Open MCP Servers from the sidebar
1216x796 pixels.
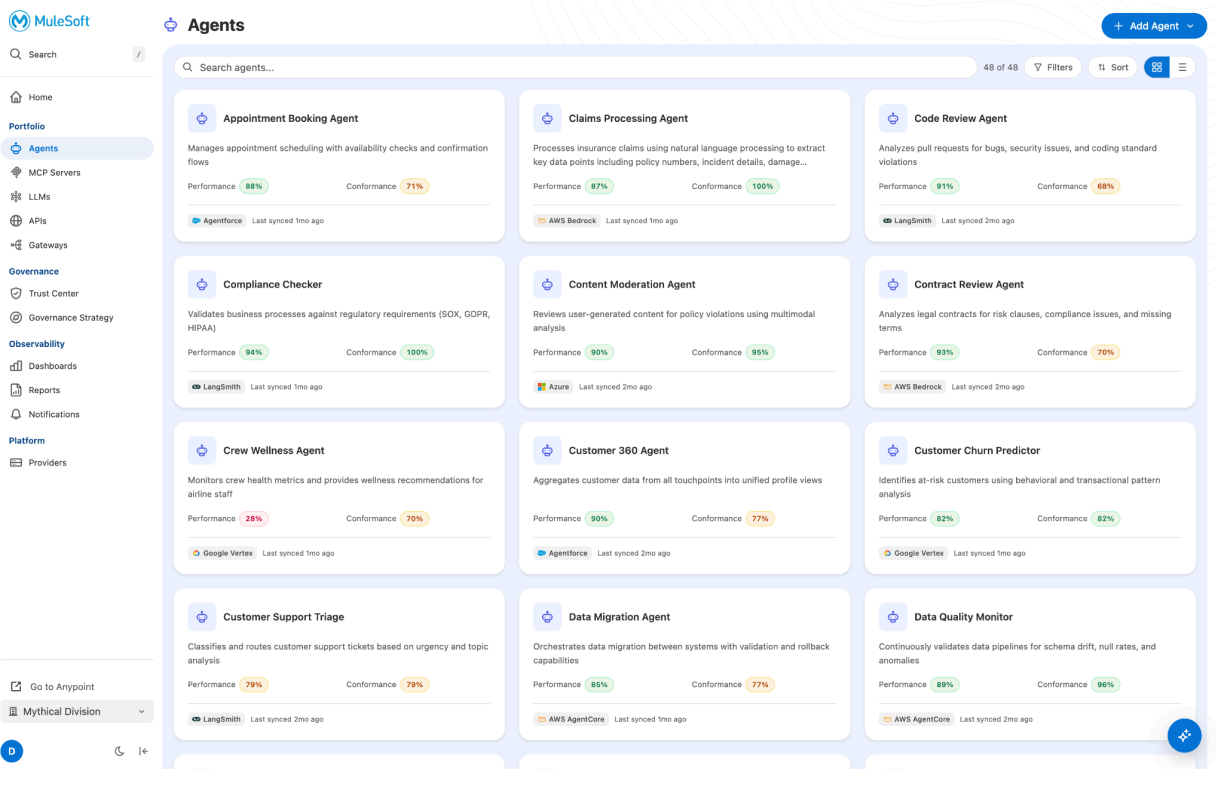click(x=54, y=172)
